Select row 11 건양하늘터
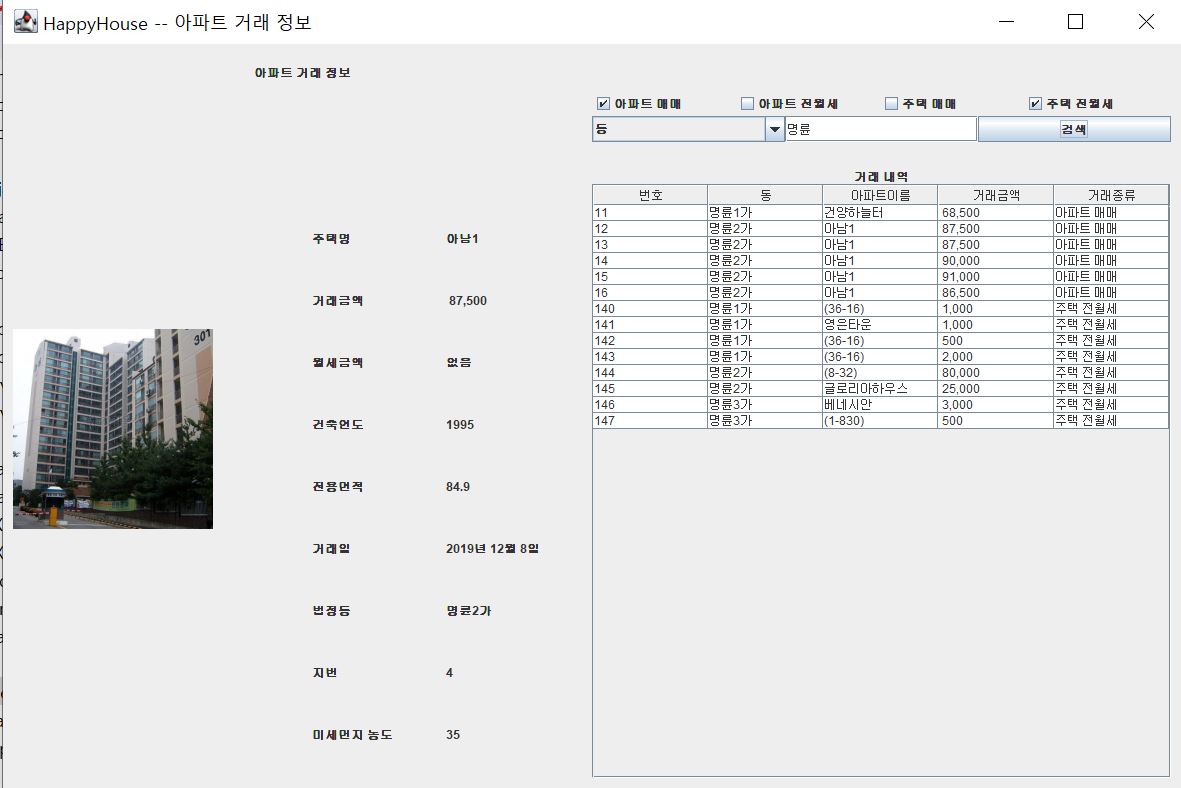This screenshot has height=788, width=1181. tap(880, 212)
